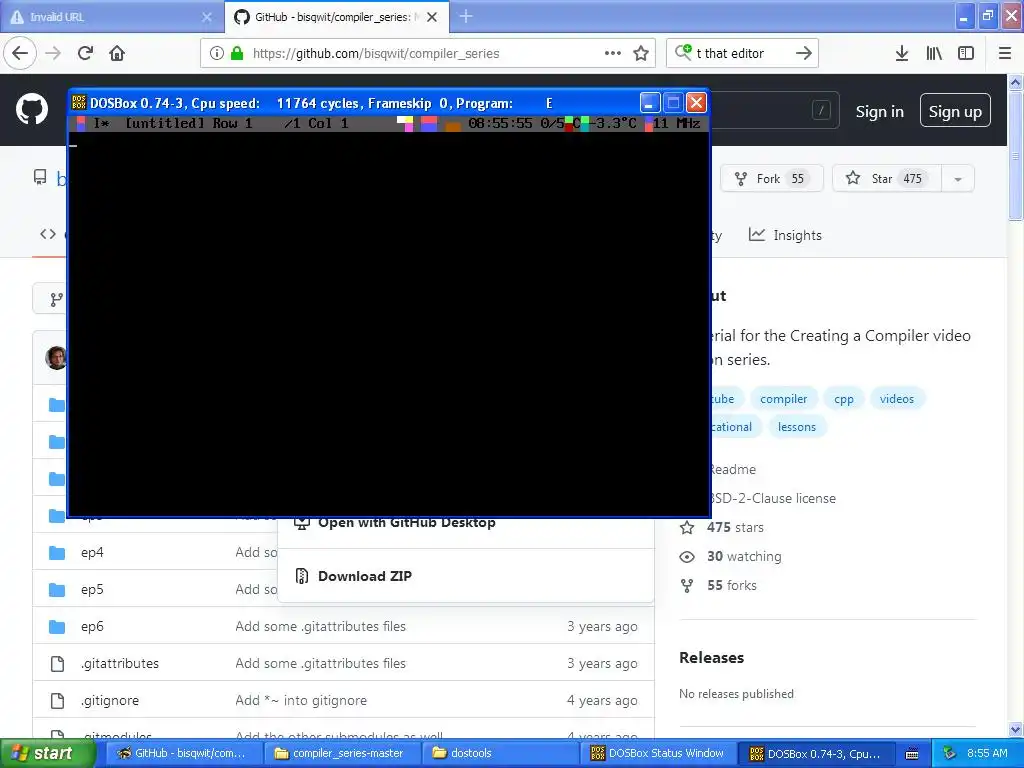
Task: Fork the repository
Action: pyautogui.click(x=771, y=178)
